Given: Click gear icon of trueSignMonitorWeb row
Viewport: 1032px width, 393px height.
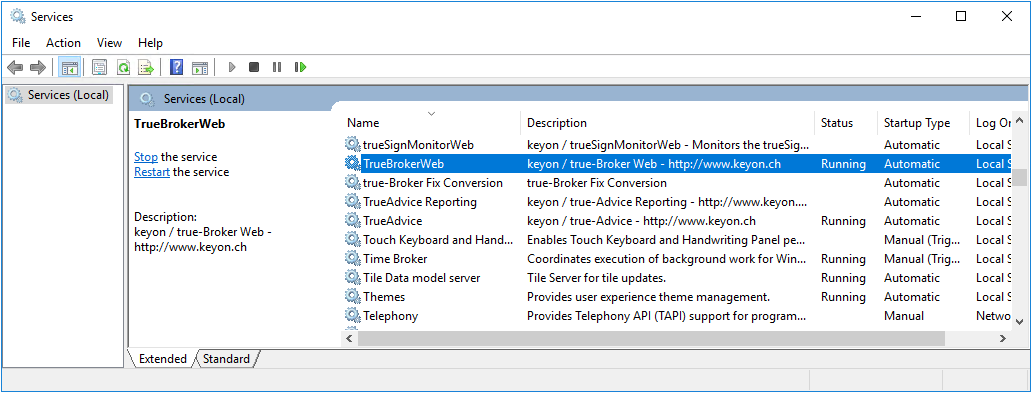Looking at the screenshot, I should [353, 144].
